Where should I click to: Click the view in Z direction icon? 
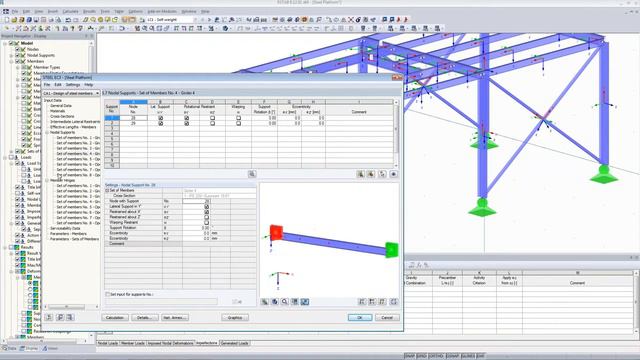[382, 302]
